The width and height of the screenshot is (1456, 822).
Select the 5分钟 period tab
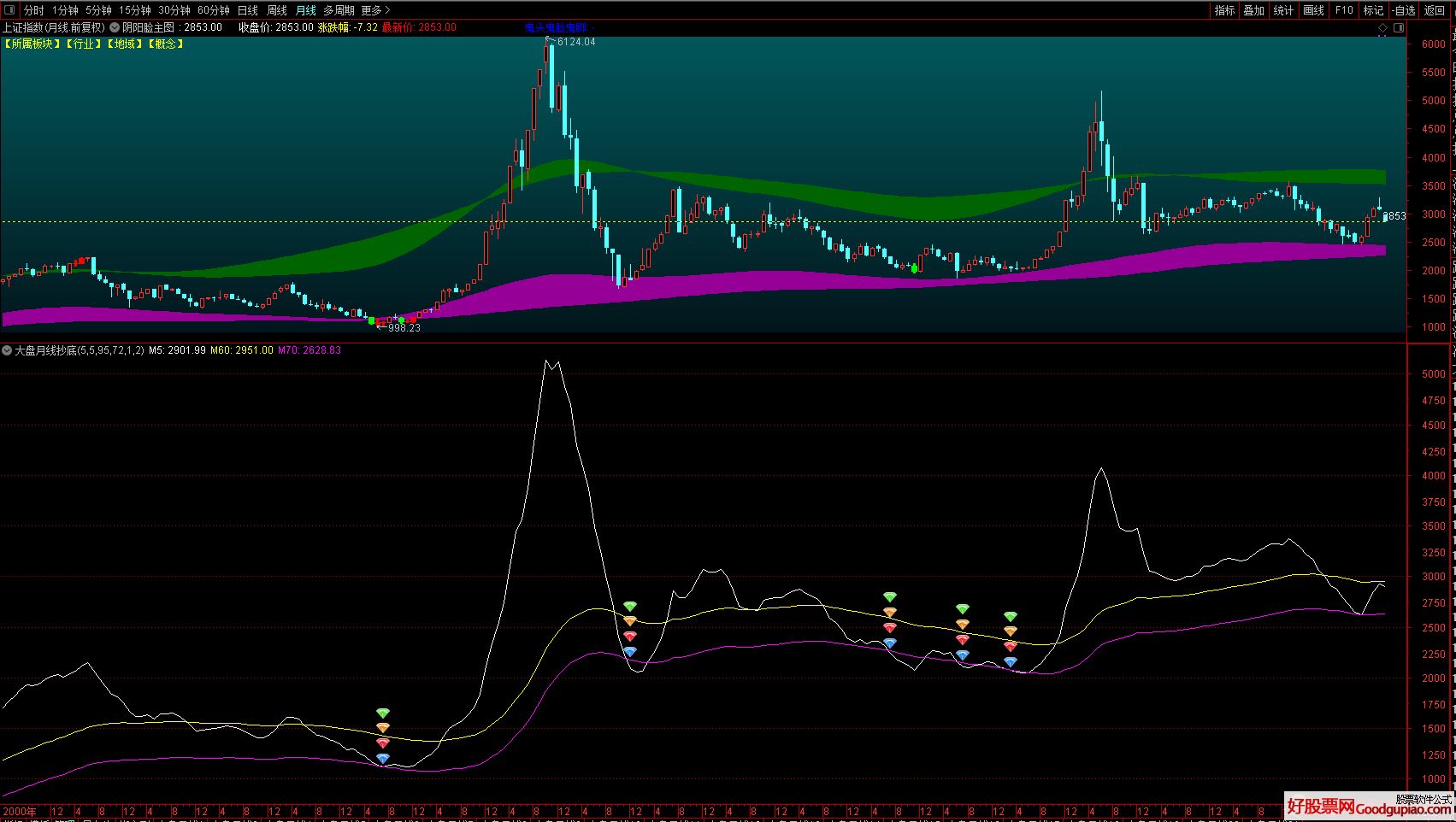[98, 10]
